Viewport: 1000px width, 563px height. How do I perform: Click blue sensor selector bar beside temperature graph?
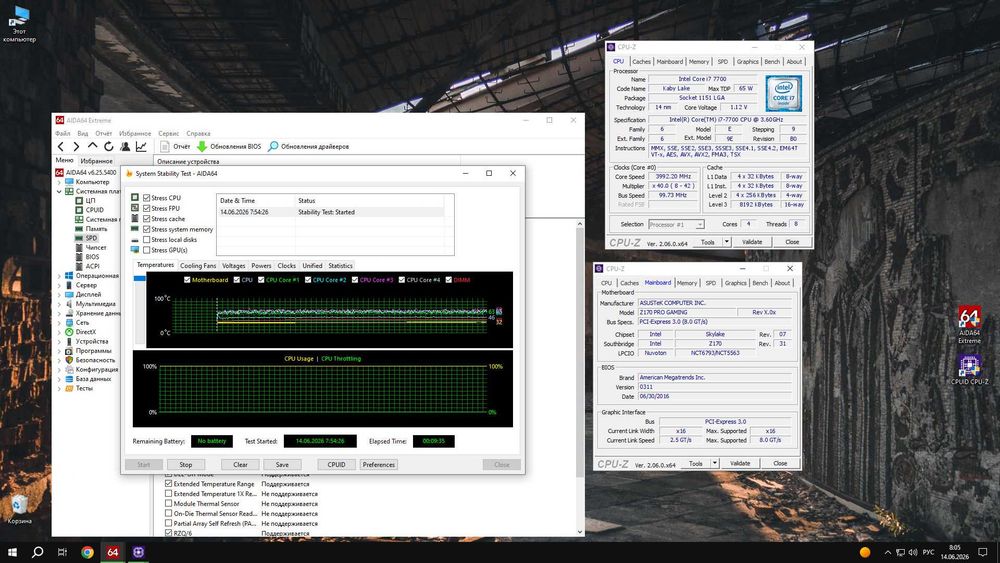click(x=140, y=279)
